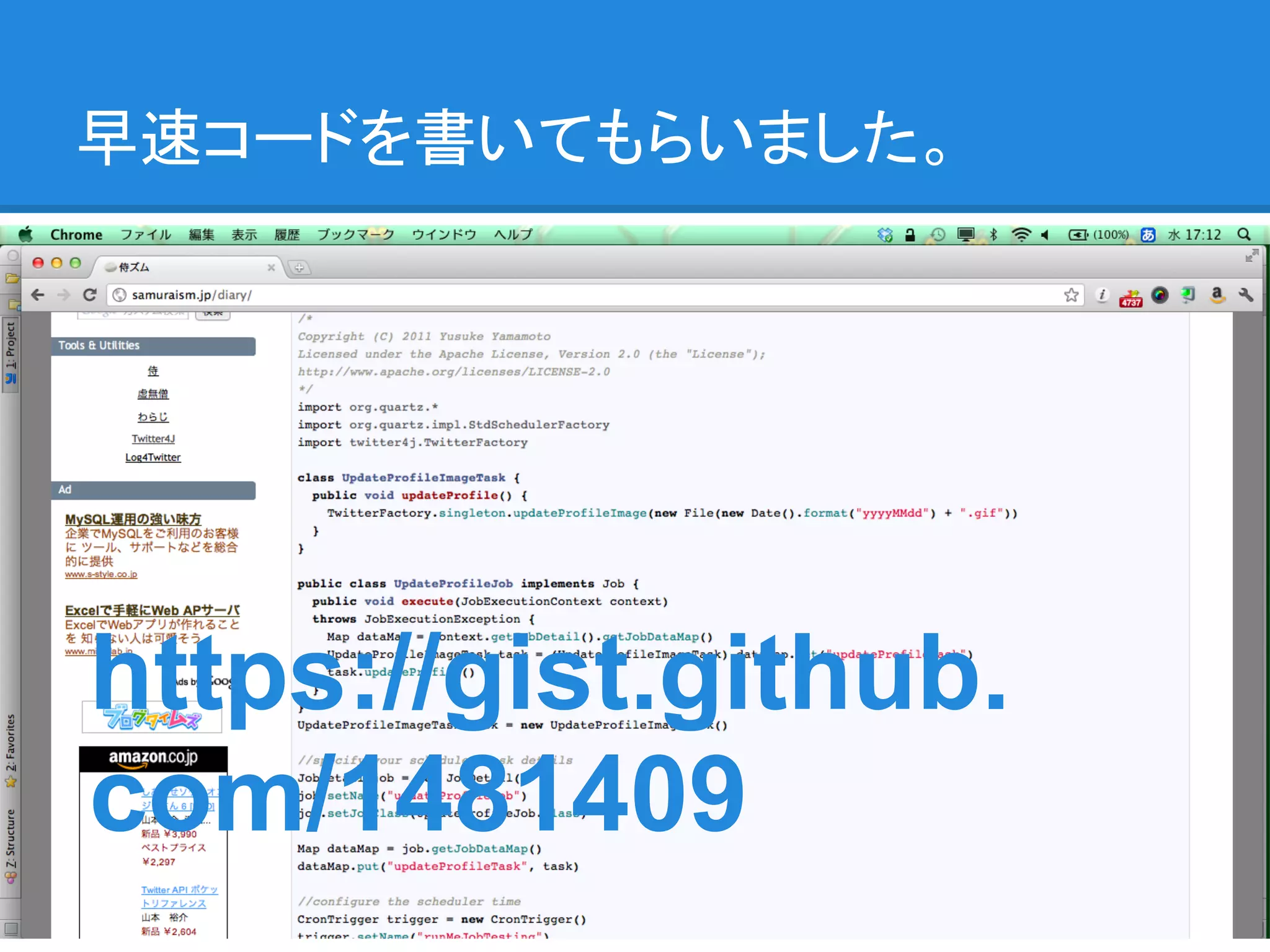Open the 2: Favorites side panel tab

11,750
